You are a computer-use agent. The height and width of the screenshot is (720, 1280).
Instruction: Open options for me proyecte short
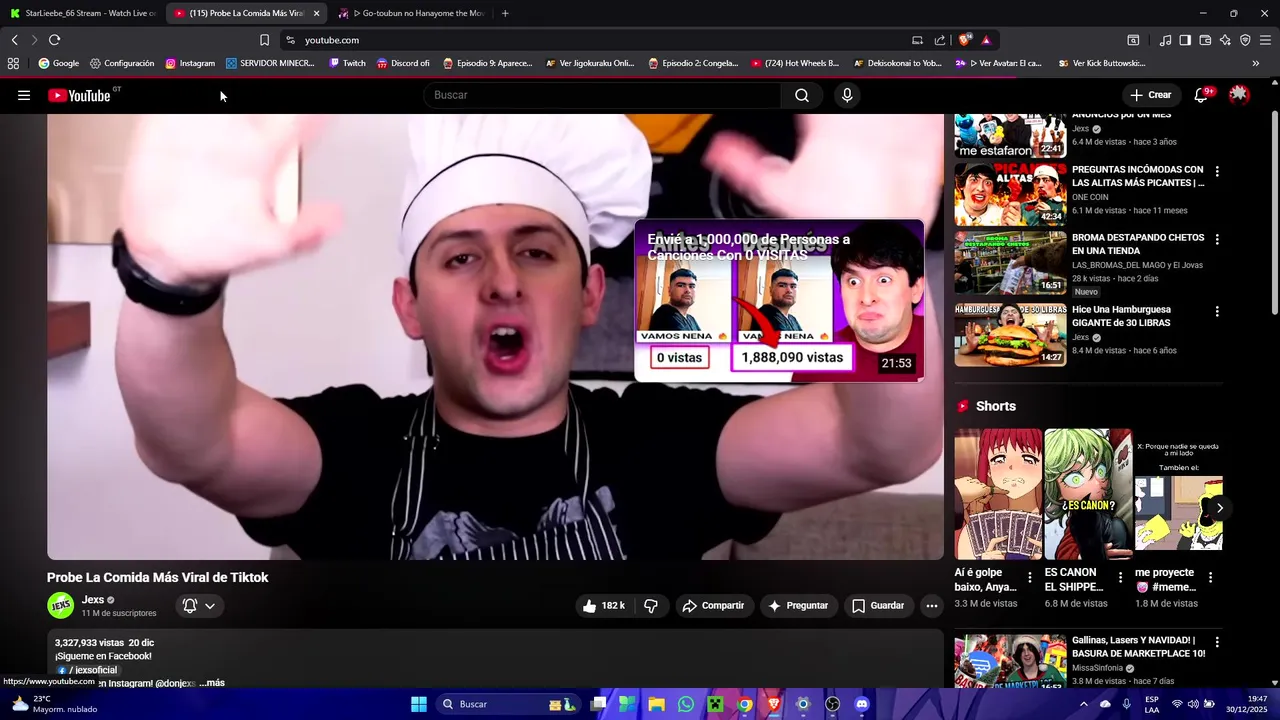(x=1210, y=577)
